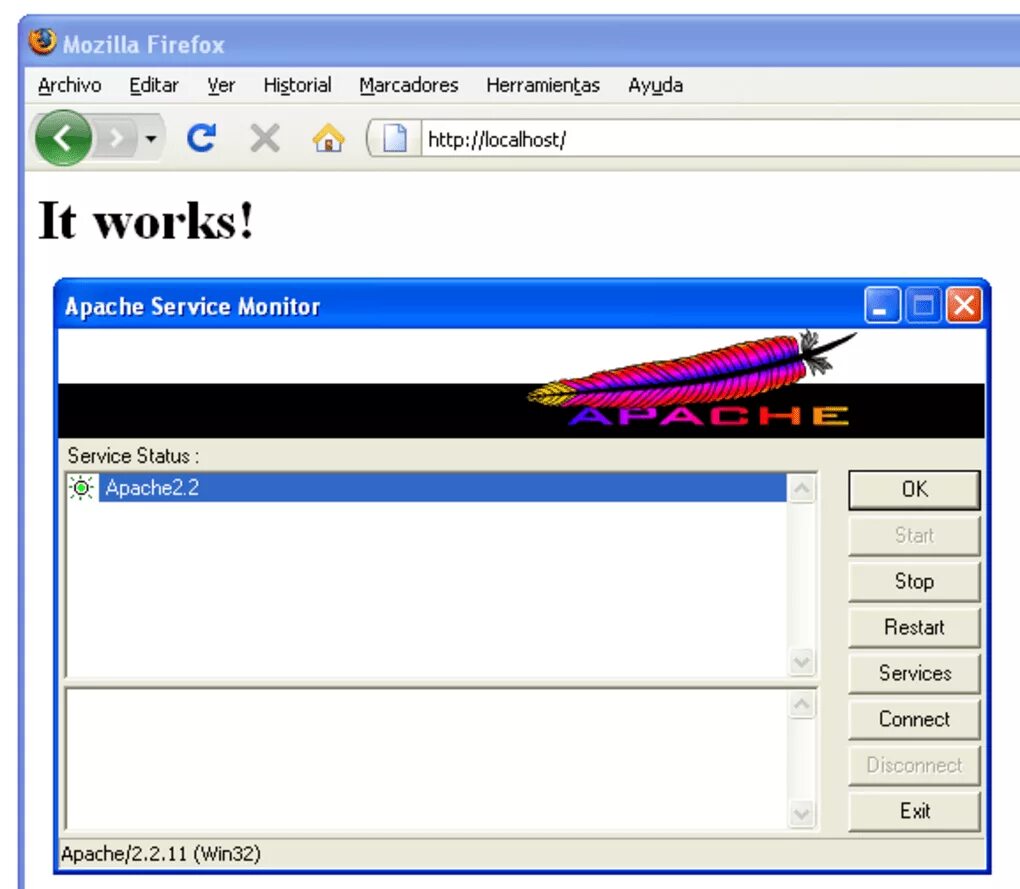Open the Herramientas menu
This screenshot has width=1020, height=889.
click(543, 85)
